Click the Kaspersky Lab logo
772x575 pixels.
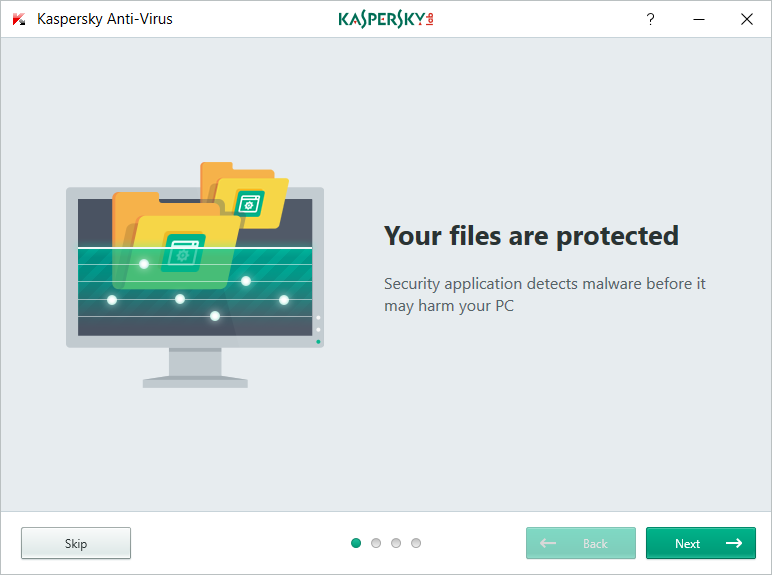(386, 19)
